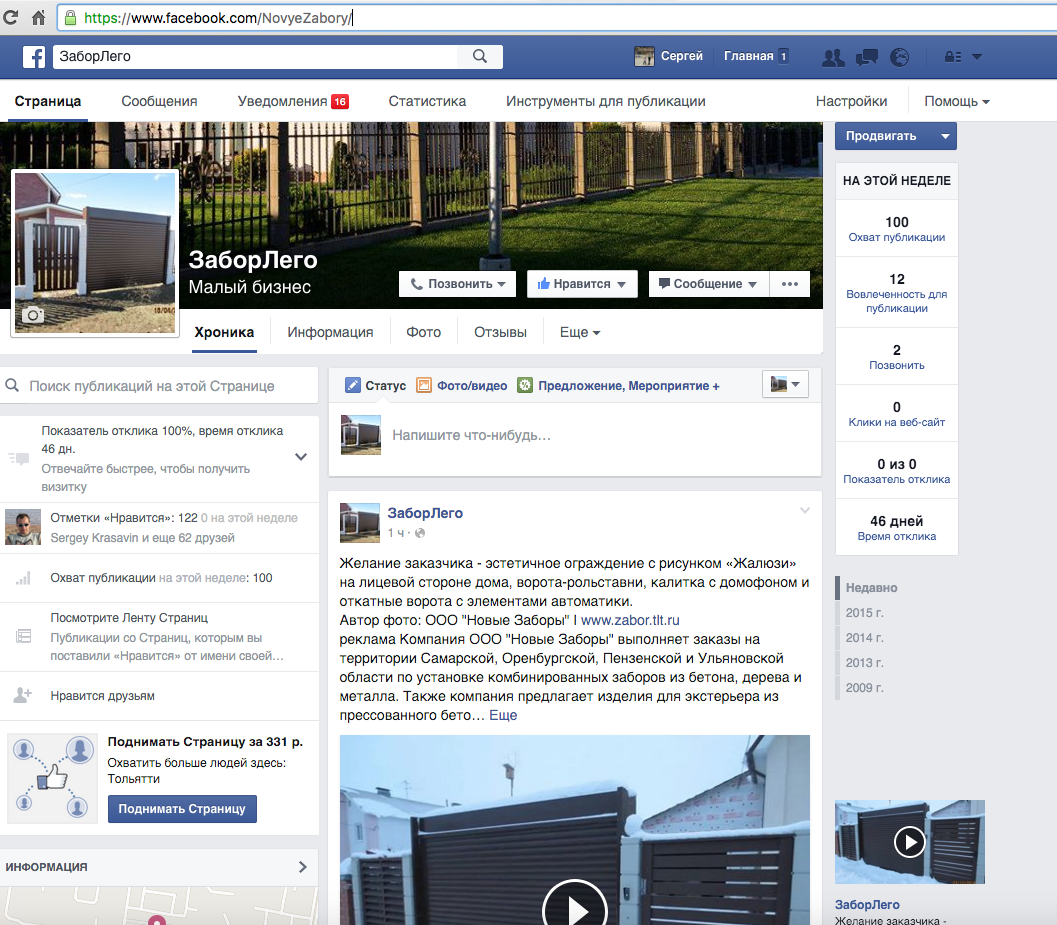Open the messages chat icon

(866, 57)
